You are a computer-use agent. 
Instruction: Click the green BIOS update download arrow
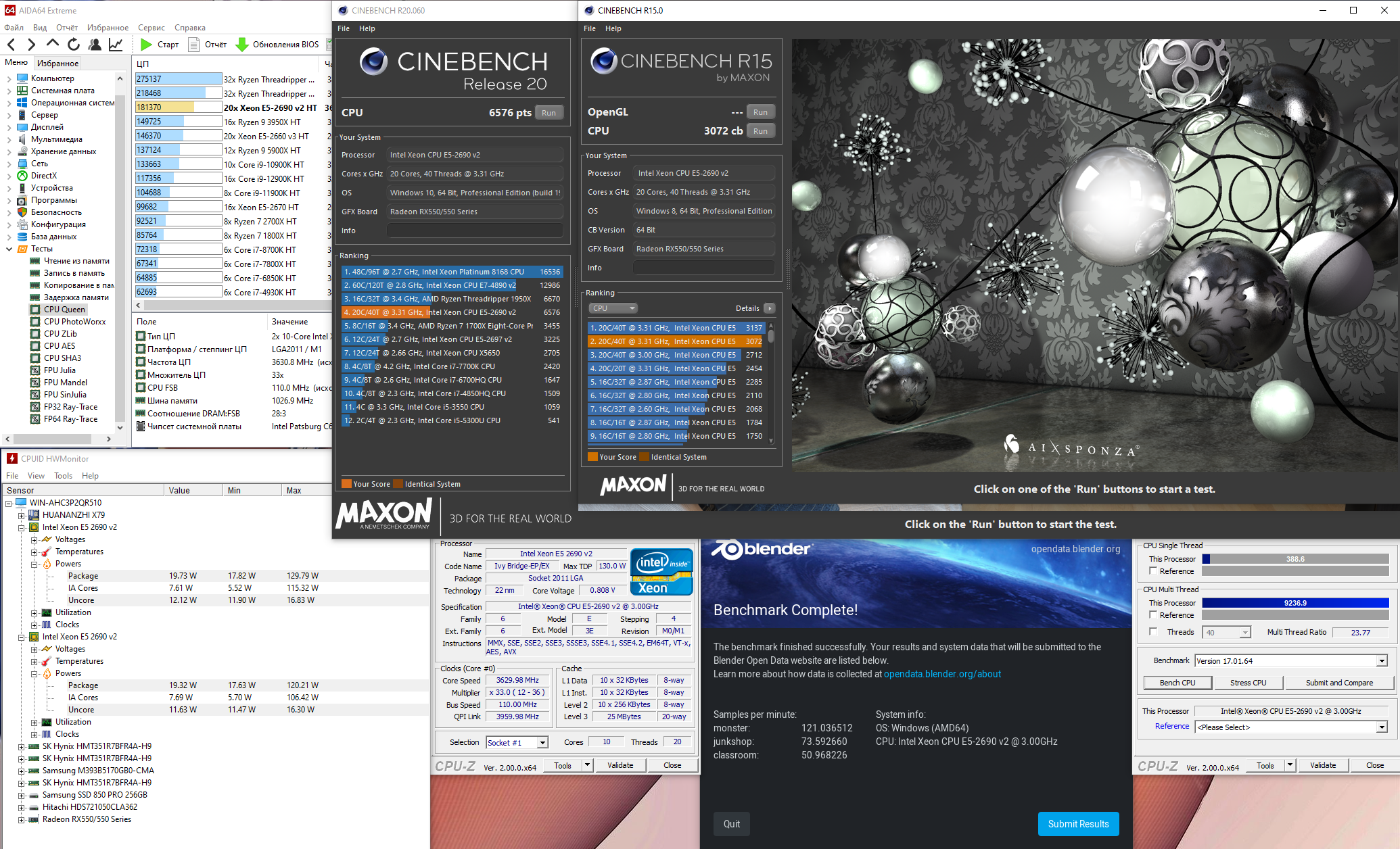coord(241,45)
